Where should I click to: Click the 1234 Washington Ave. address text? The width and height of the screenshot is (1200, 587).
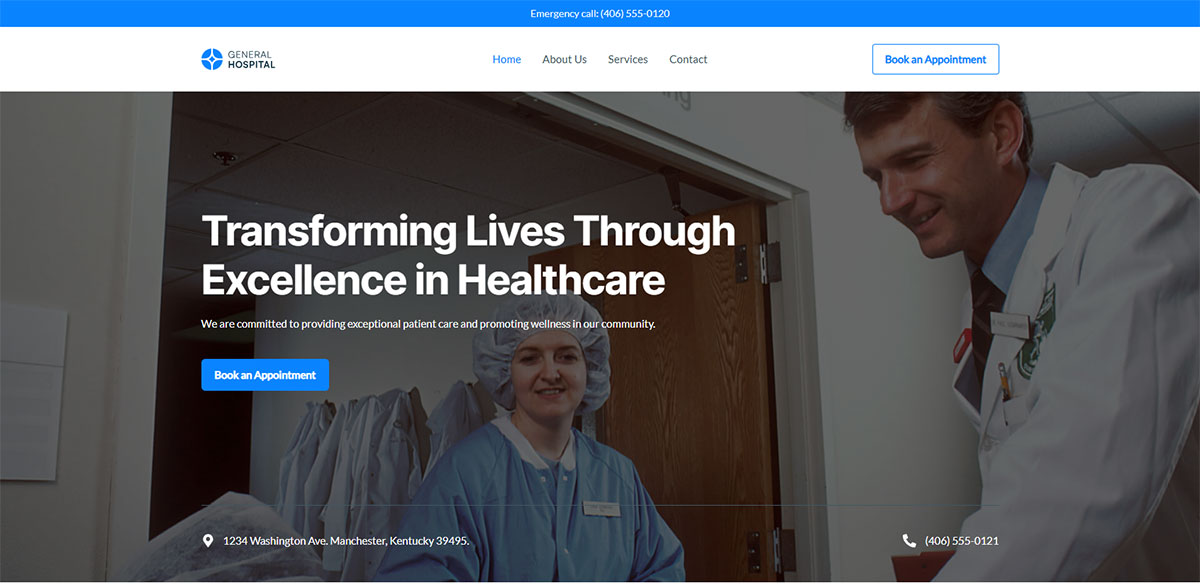pyautogui.click(x=346, y=541)
